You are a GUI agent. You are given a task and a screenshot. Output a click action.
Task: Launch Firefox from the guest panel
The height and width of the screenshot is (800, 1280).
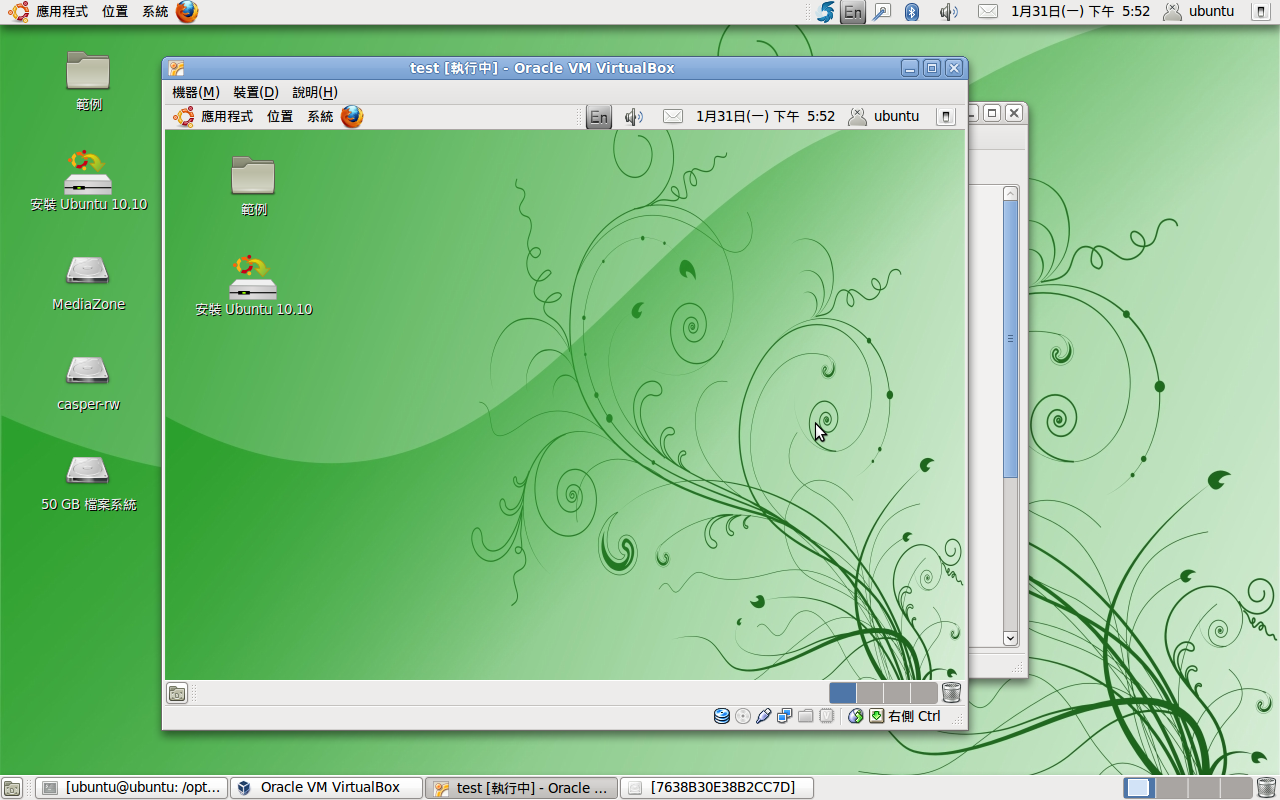[352, 117]
